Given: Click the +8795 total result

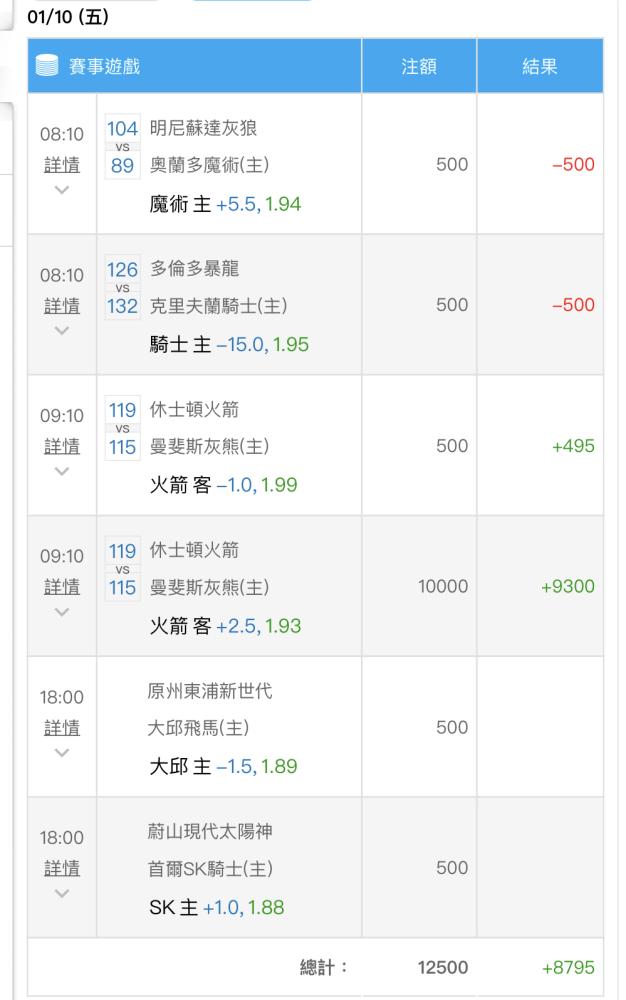Looking at the screenshot, I should click(568, 967).
